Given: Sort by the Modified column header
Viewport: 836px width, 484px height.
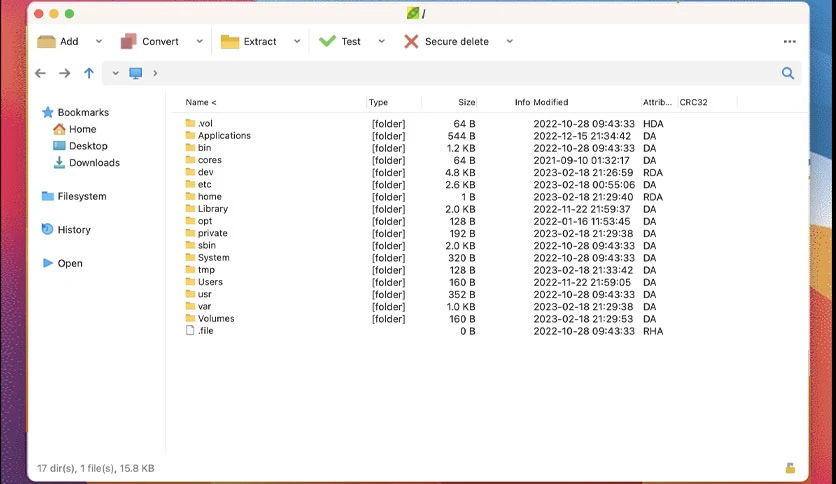Looking at the screenshot, I should [x=551, y=102].
